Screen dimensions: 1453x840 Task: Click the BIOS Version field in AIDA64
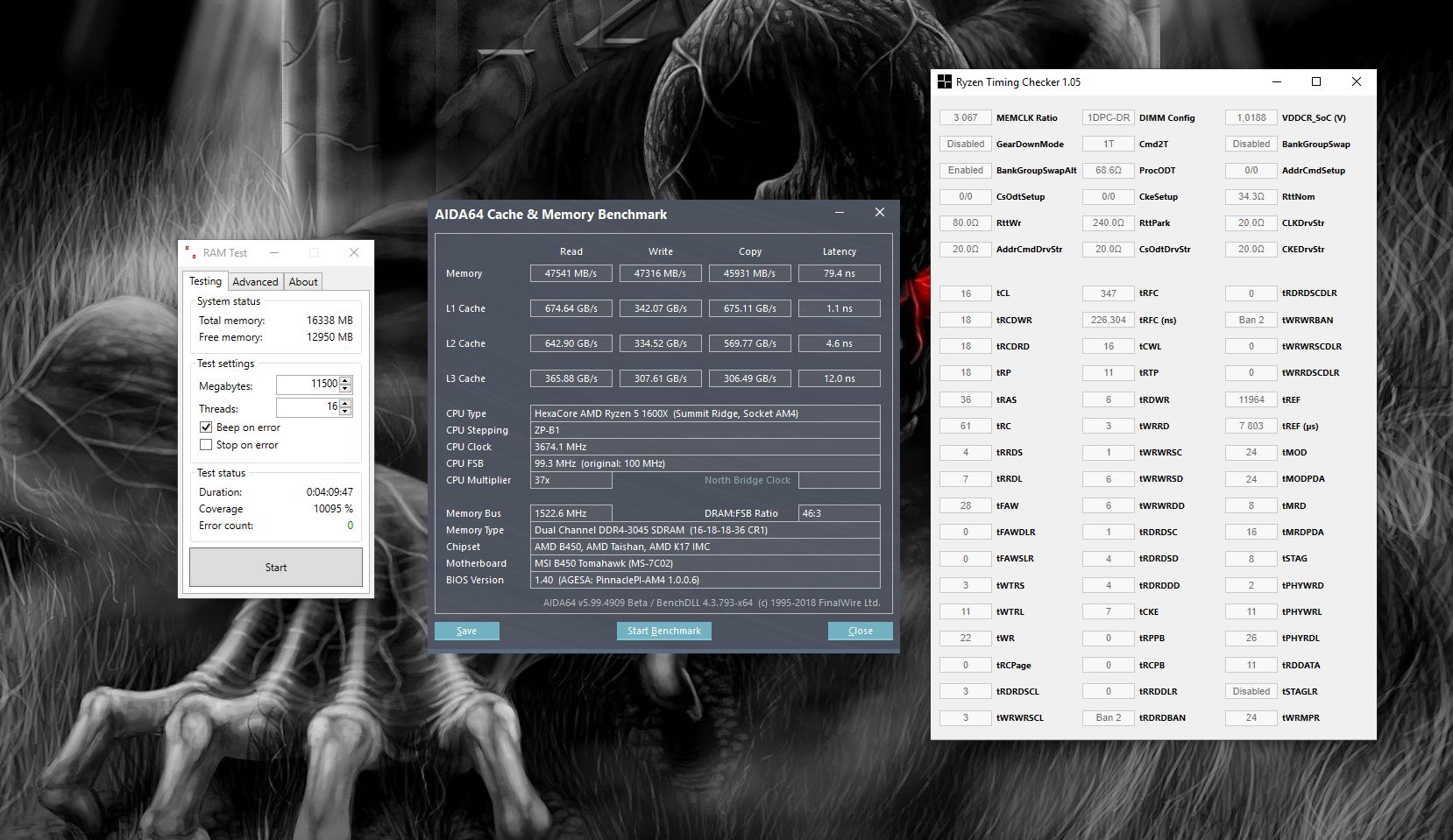[x=705, y=580]
